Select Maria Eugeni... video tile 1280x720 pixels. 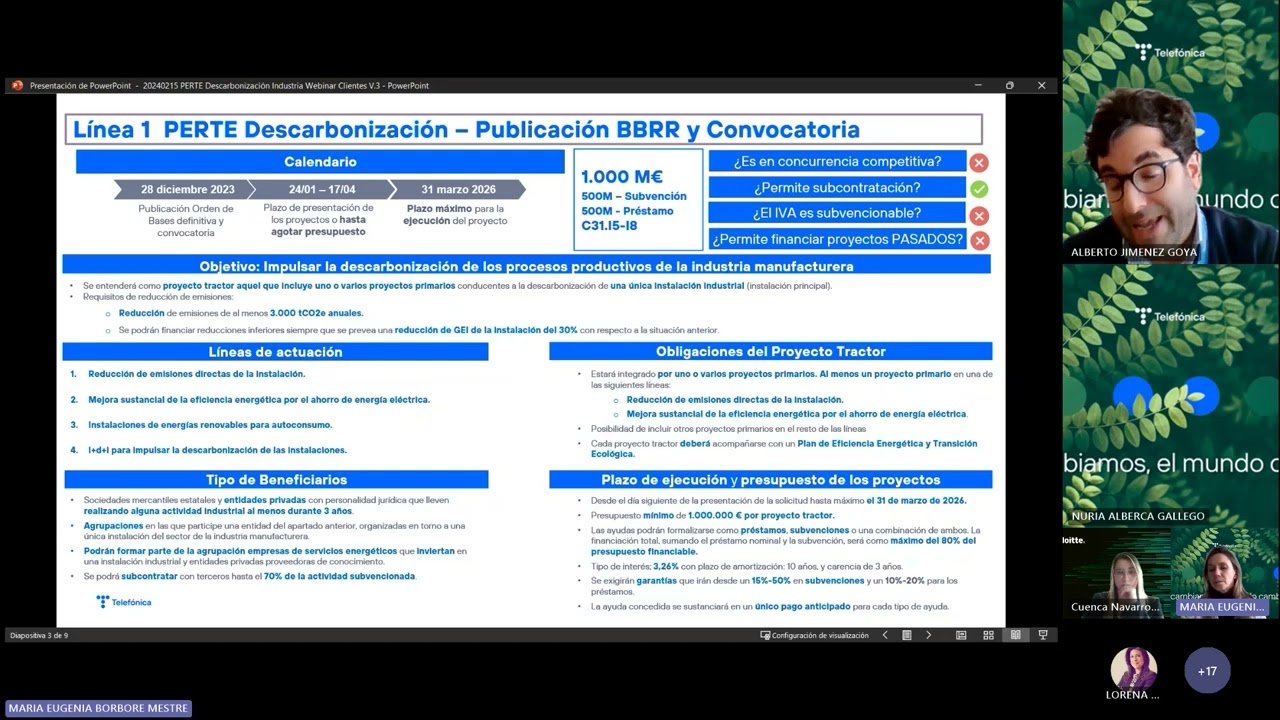(1226, 572)
